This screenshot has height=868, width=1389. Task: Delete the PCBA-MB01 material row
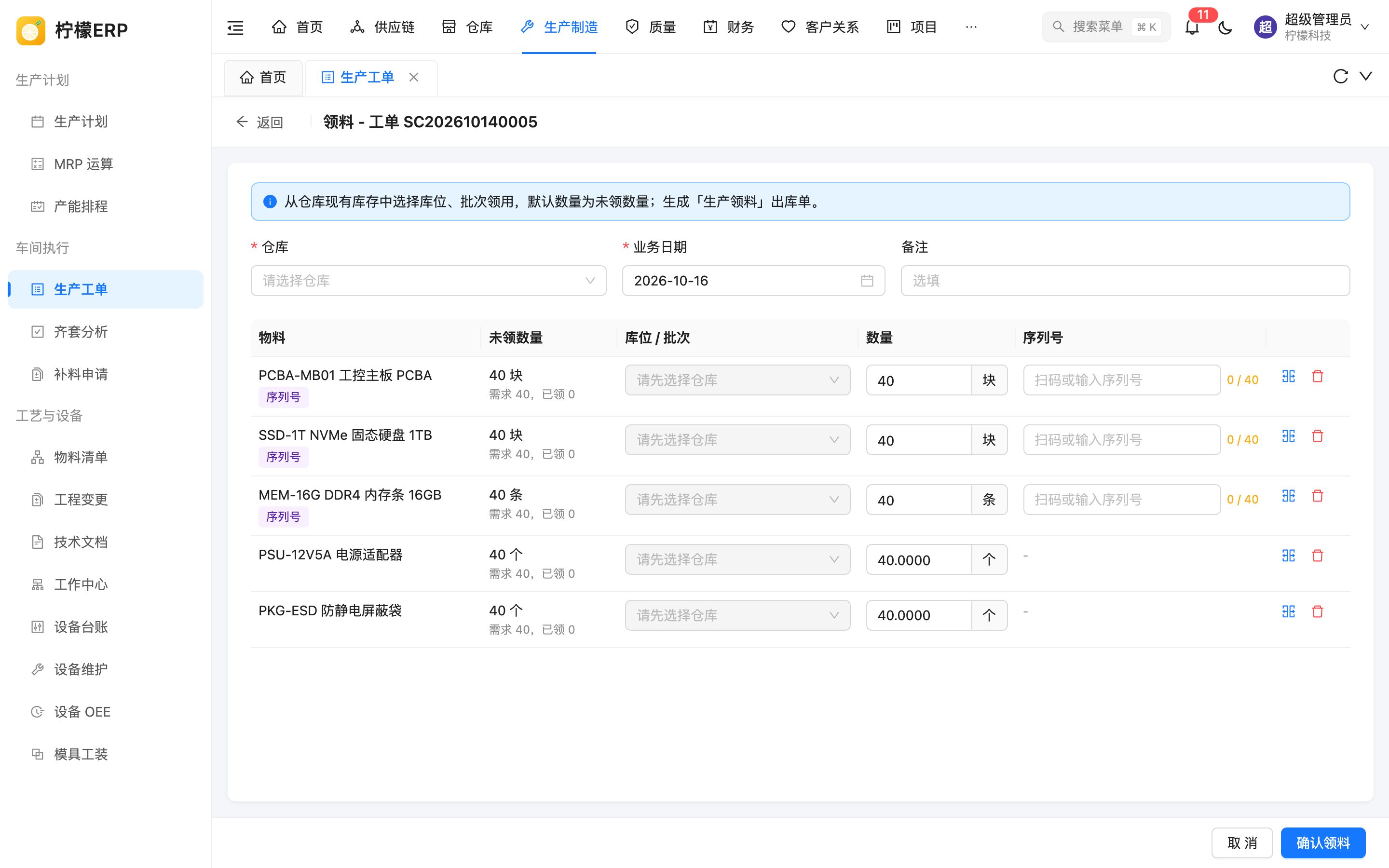[x=1318, y=377]
